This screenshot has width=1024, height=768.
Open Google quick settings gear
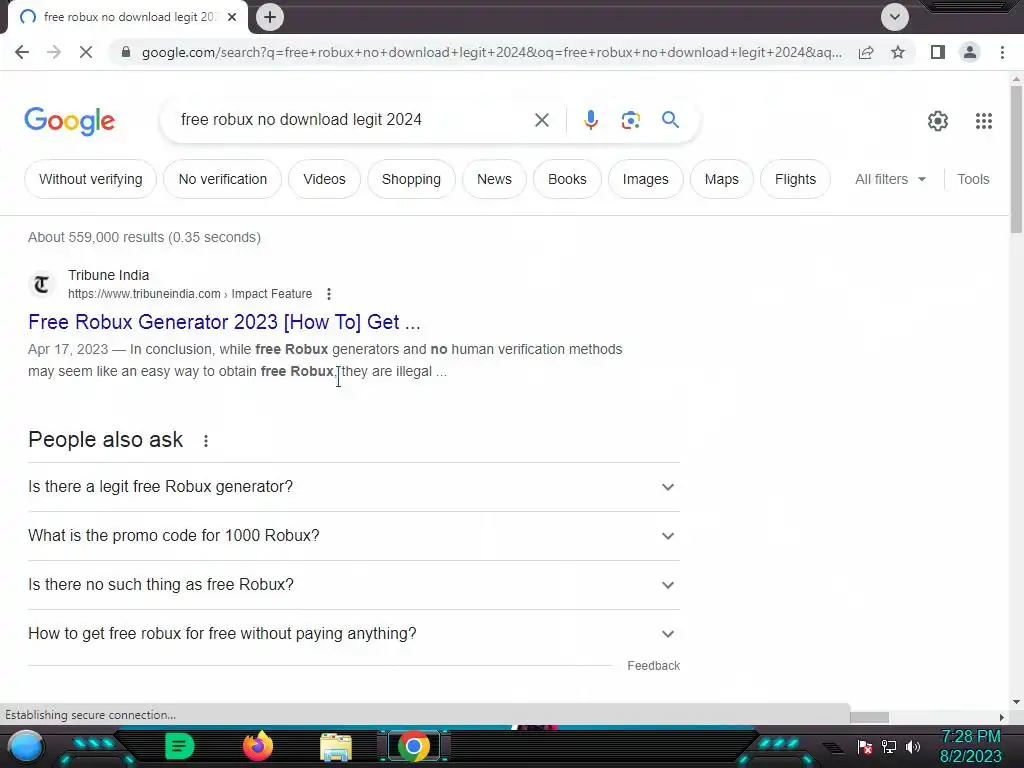(938, 121)
